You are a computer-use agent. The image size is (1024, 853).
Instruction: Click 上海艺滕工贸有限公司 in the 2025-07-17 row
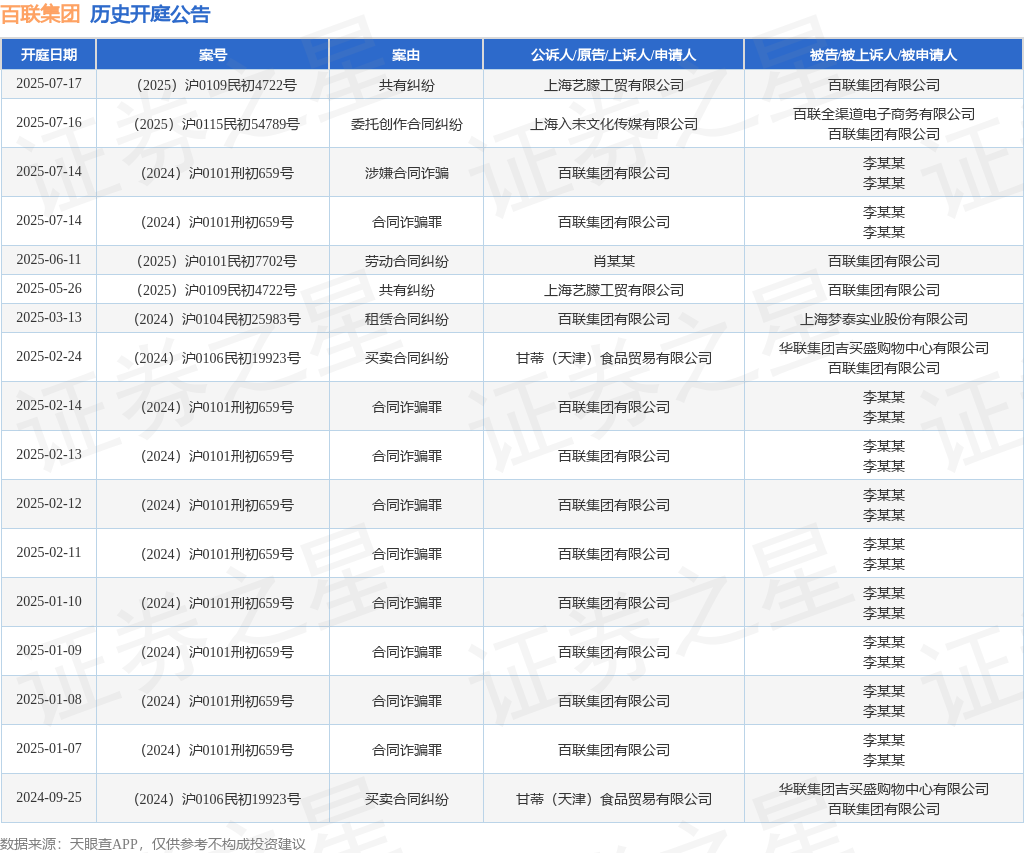[613, 85]
